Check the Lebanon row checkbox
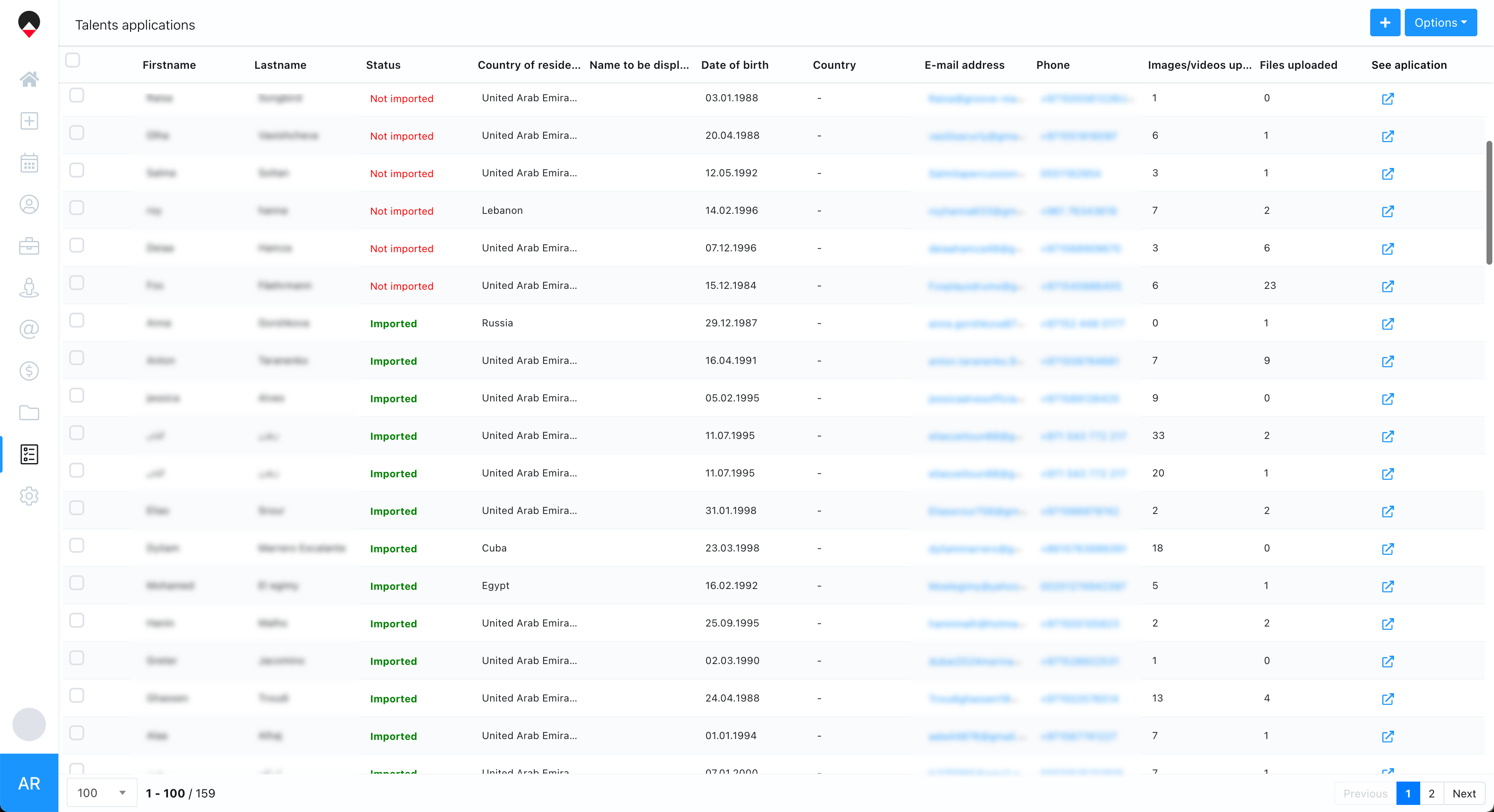Screen dimensions: 1494x812 (x=77, y=208)
